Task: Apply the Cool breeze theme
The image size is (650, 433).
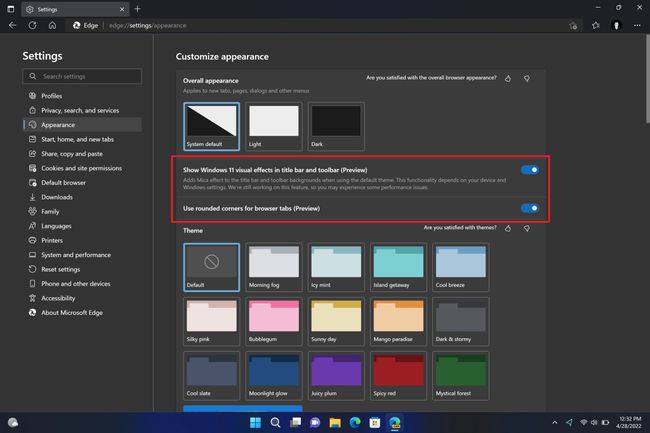Action: pyautogui.click(x=461, y=267)
